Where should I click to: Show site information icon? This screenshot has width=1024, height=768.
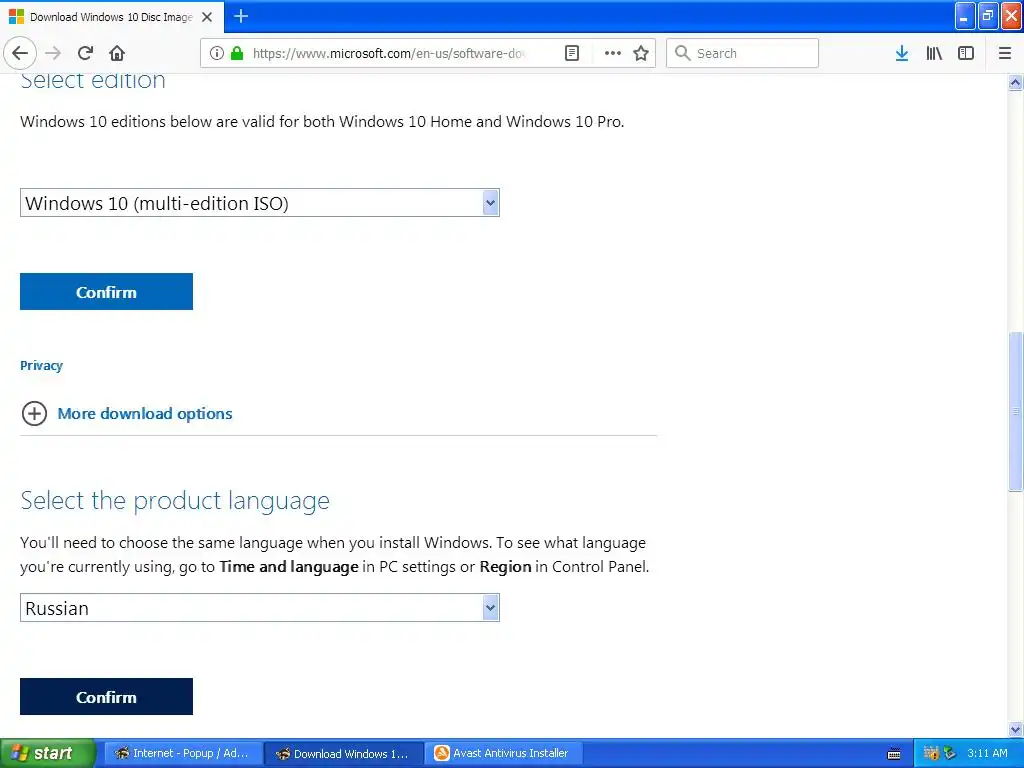point(216,53)
